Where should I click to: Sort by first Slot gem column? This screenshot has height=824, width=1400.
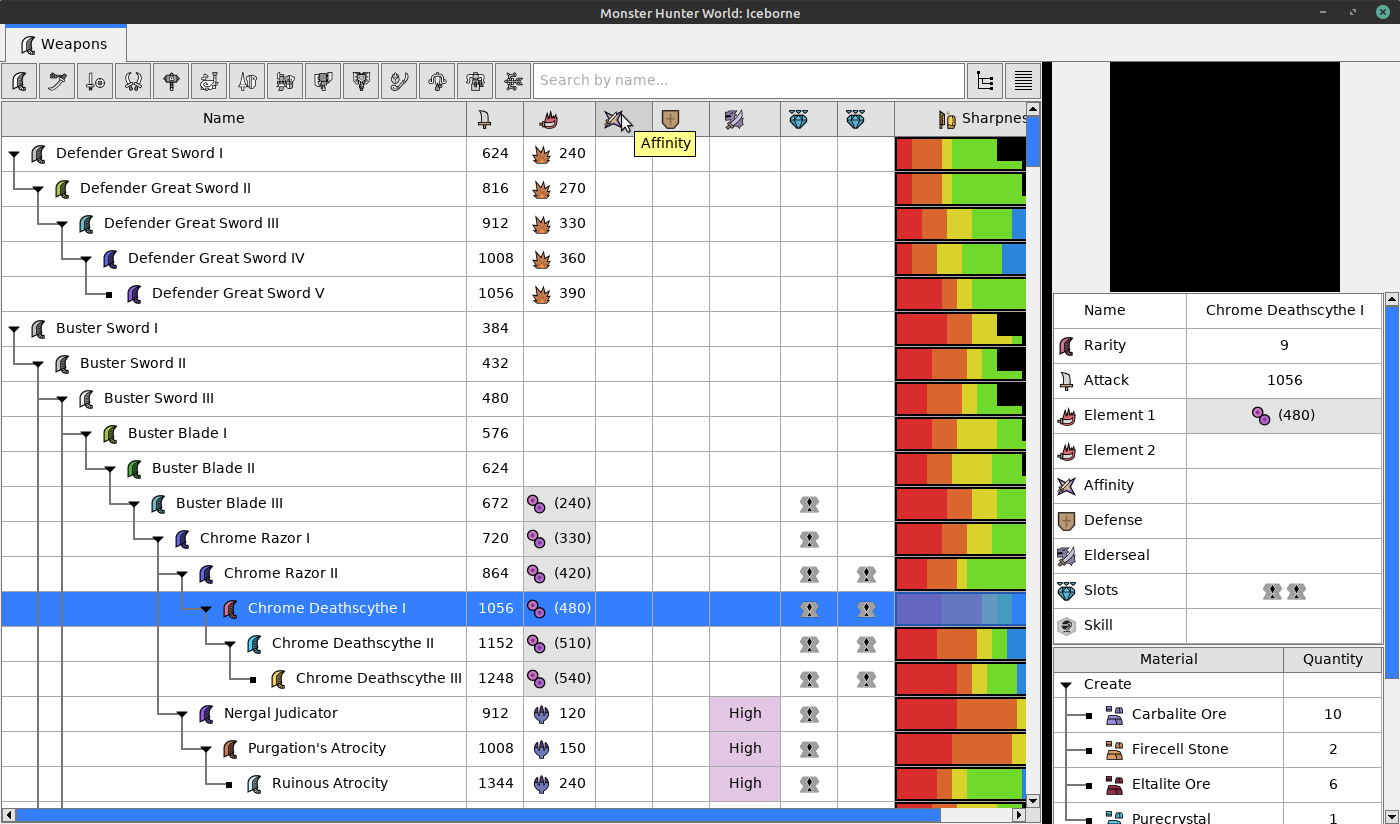click(798, 119)
